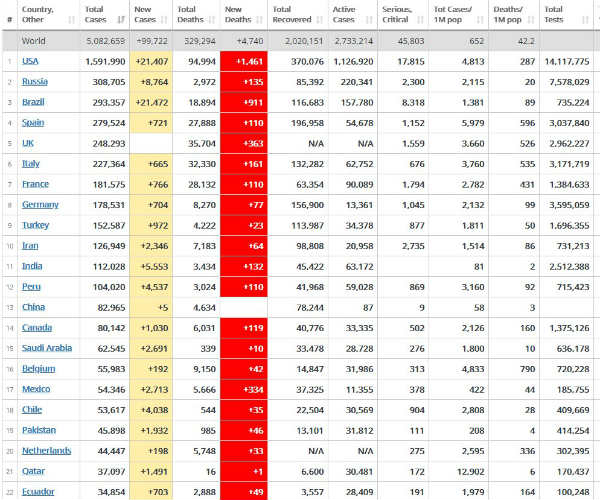
Task: Select Spain total recovered 196,958
Action: pos(308,123)
